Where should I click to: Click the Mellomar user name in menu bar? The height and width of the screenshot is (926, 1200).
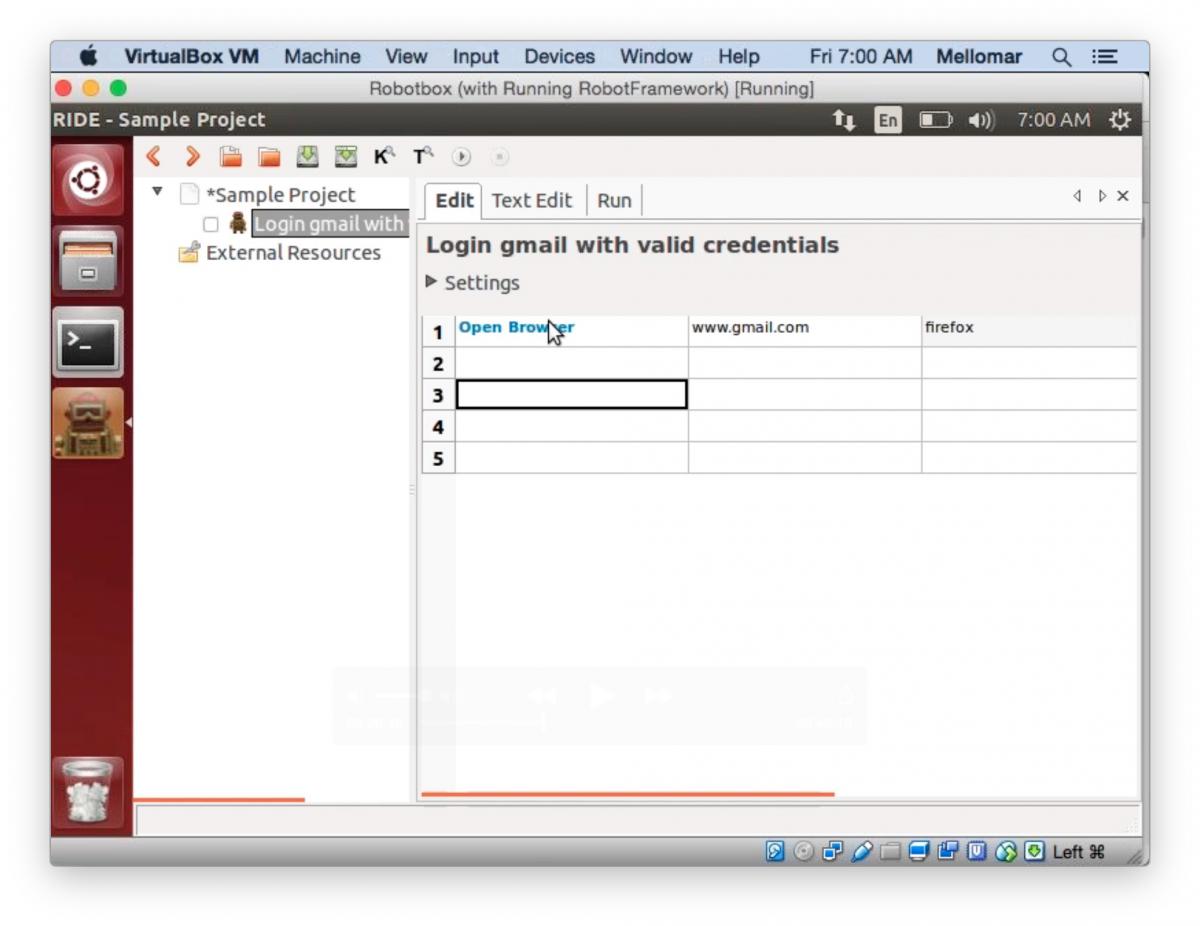(979, 57)
